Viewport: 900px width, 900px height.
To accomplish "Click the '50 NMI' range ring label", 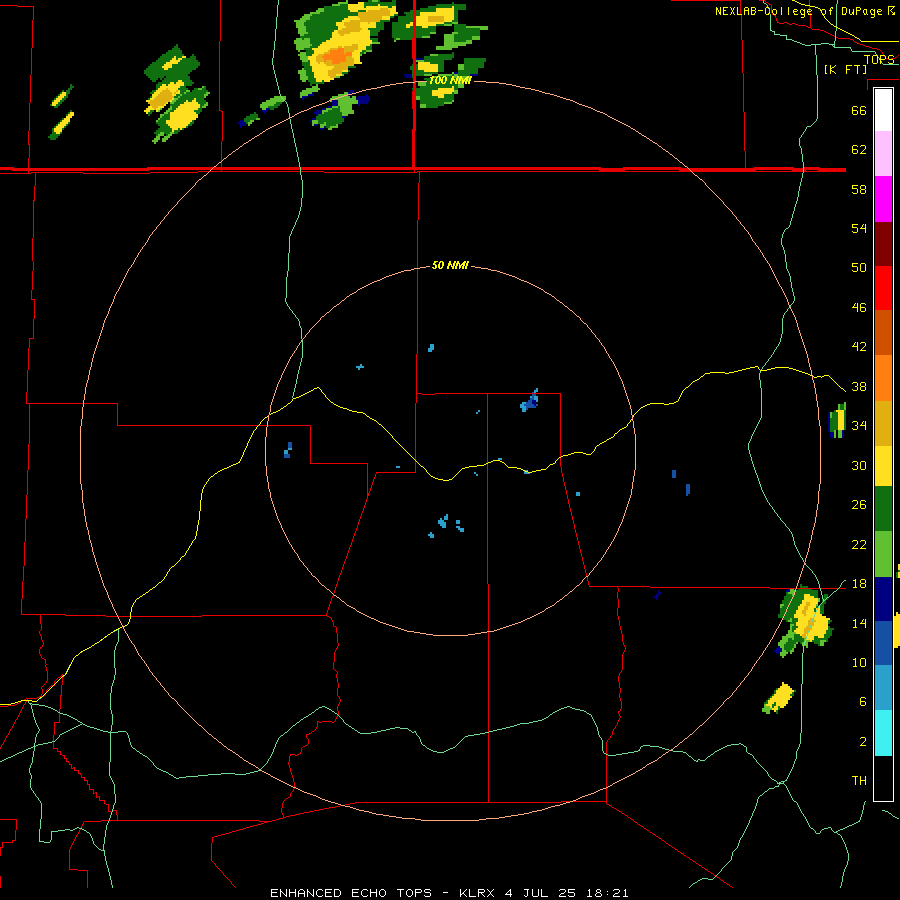I will point(450,265).
